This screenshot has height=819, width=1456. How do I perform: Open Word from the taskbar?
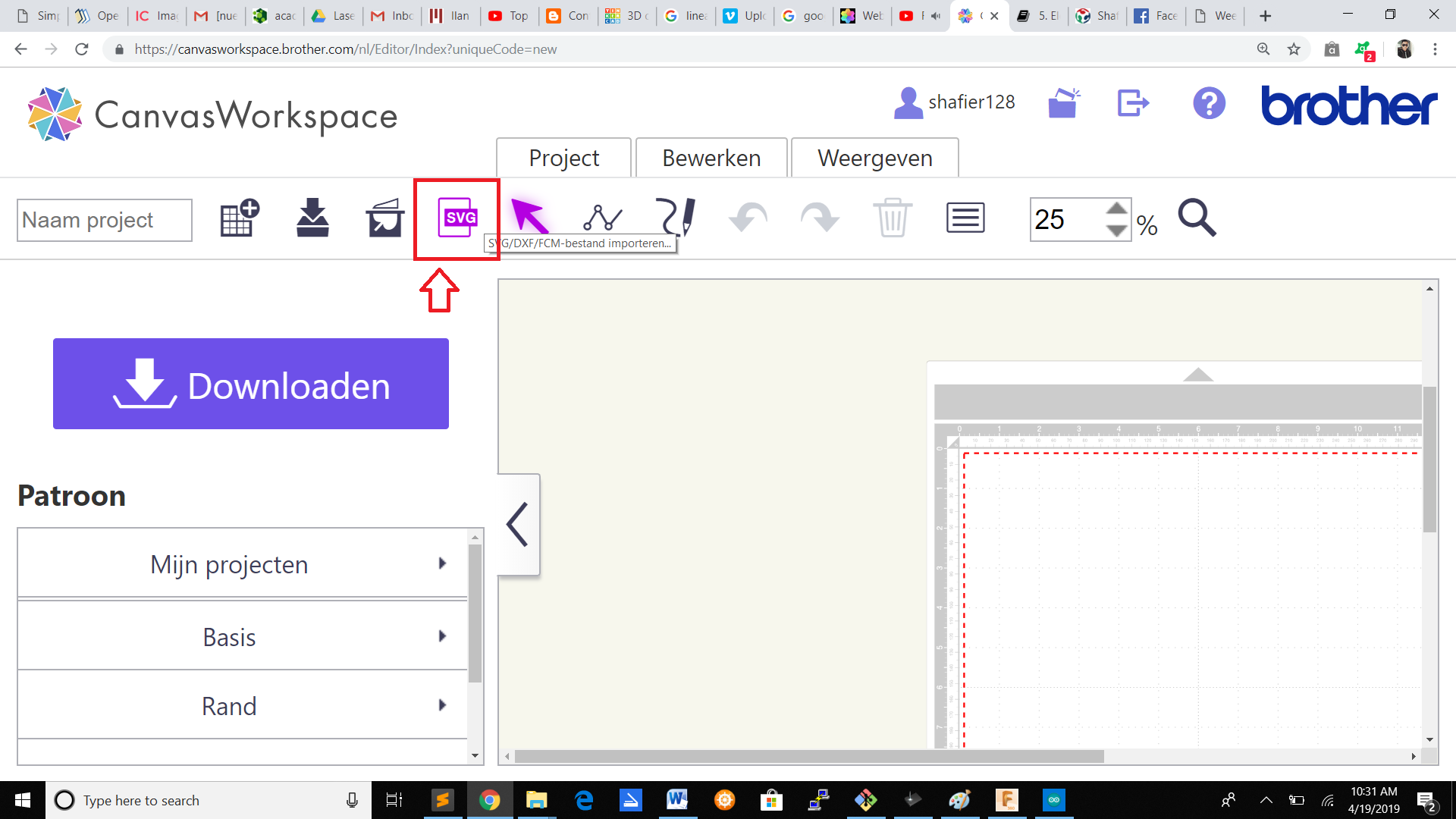click(x=677, y=800)
